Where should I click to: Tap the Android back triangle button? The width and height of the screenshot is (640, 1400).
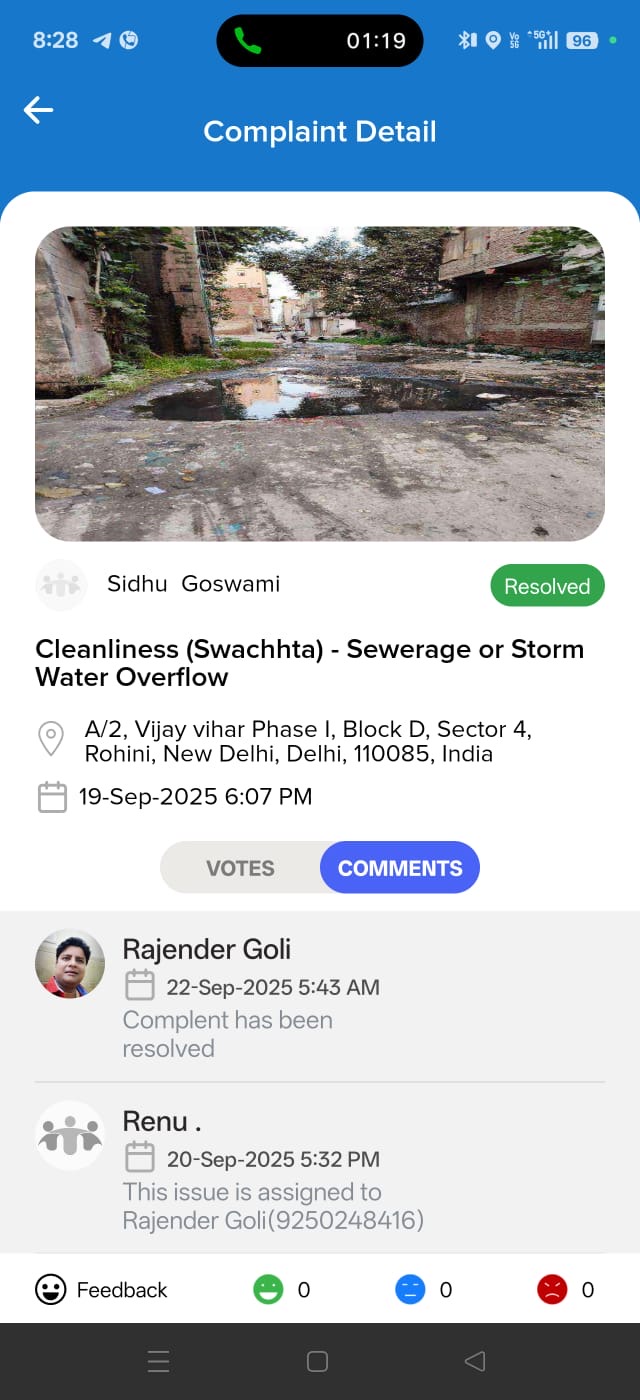click(475, 1361)
